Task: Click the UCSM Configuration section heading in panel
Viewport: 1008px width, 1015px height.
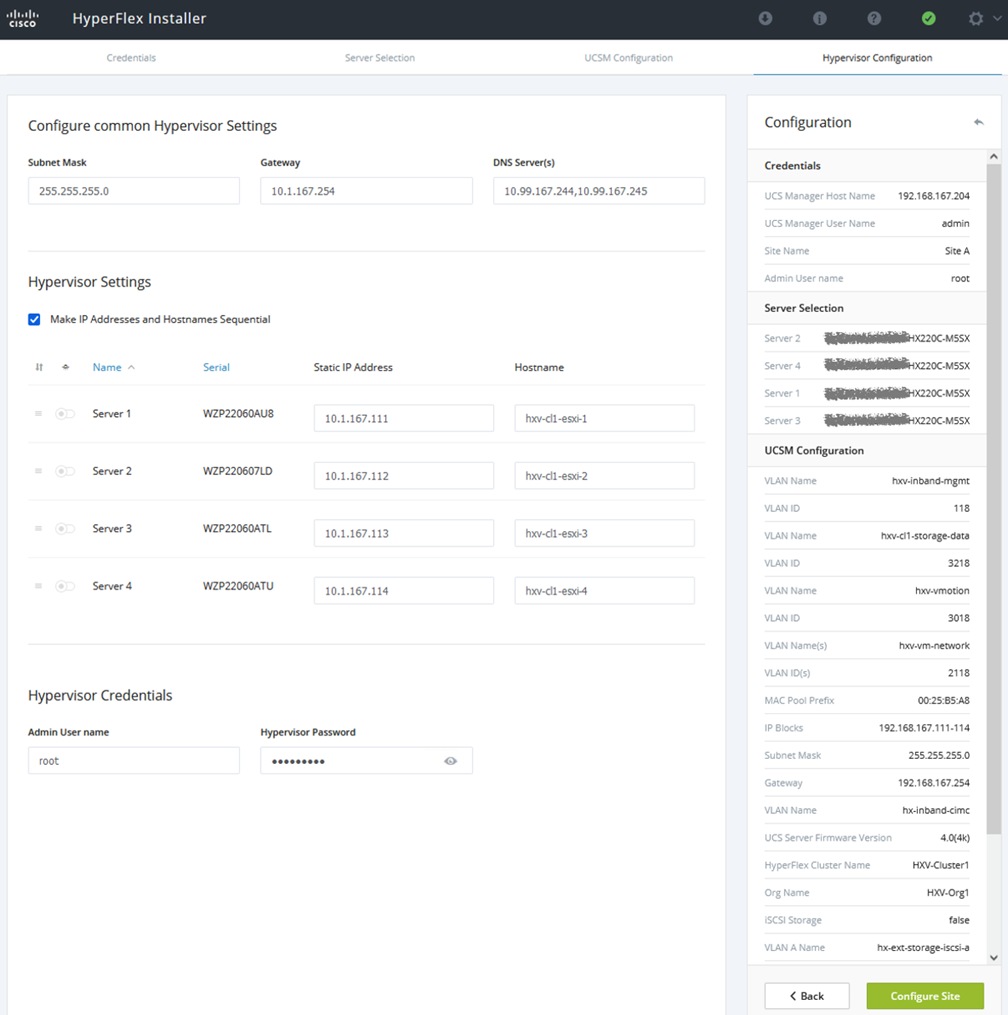Action: (x=814, y=451)
